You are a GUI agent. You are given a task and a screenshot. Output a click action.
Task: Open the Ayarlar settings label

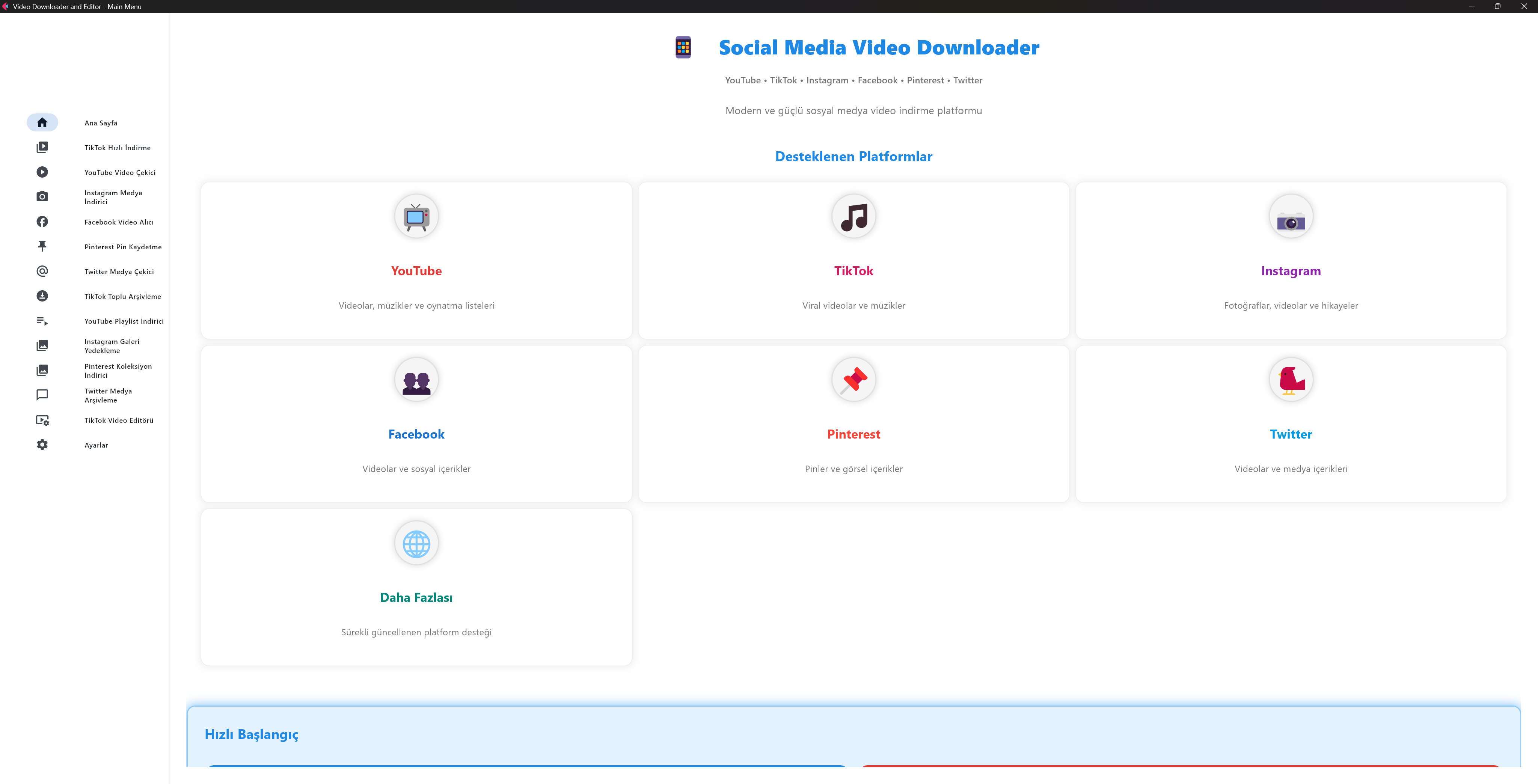click(x=96, y=445)
